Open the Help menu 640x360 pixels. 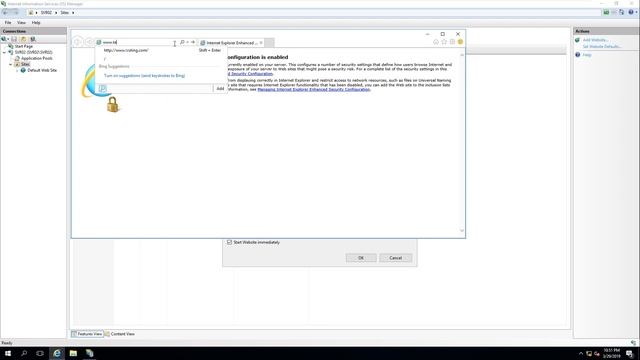point(36,23)
